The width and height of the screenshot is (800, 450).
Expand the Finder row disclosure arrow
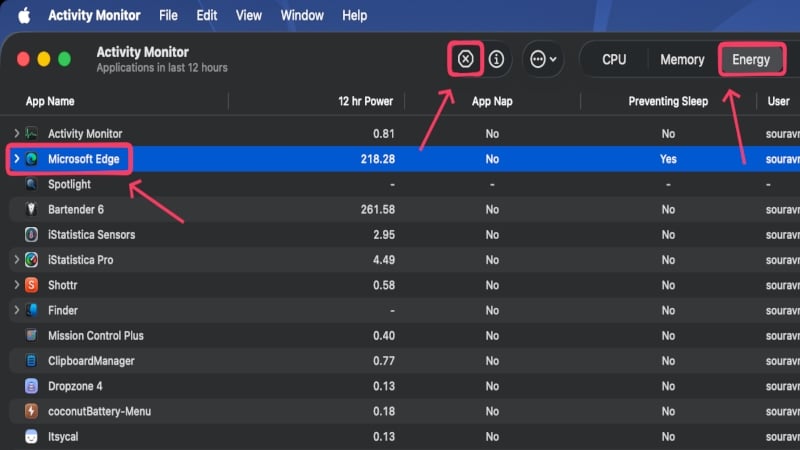coord(16,310)
